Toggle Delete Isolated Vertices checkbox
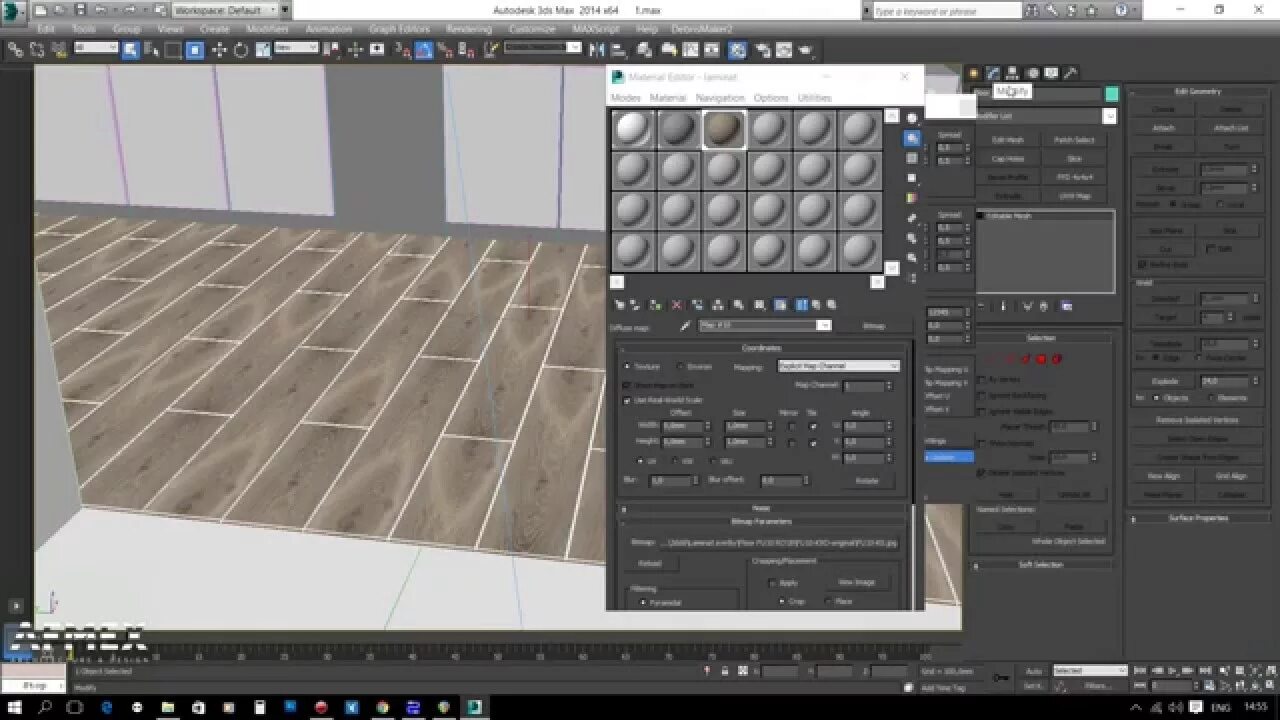The image size is (1280, 720). [981, 472]
